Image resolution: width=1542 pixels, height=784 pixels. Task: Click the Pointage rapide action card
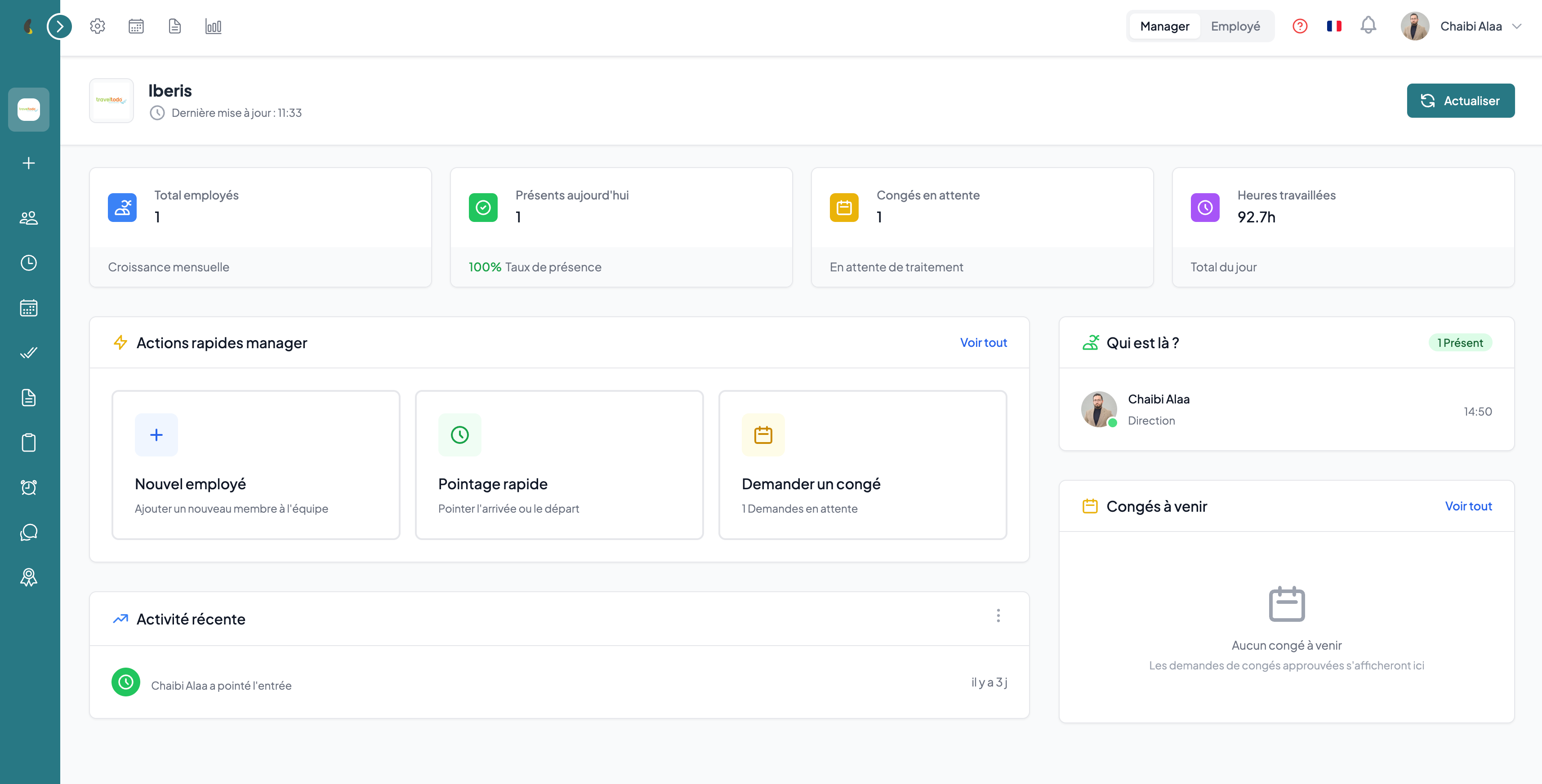click(559, 465)
